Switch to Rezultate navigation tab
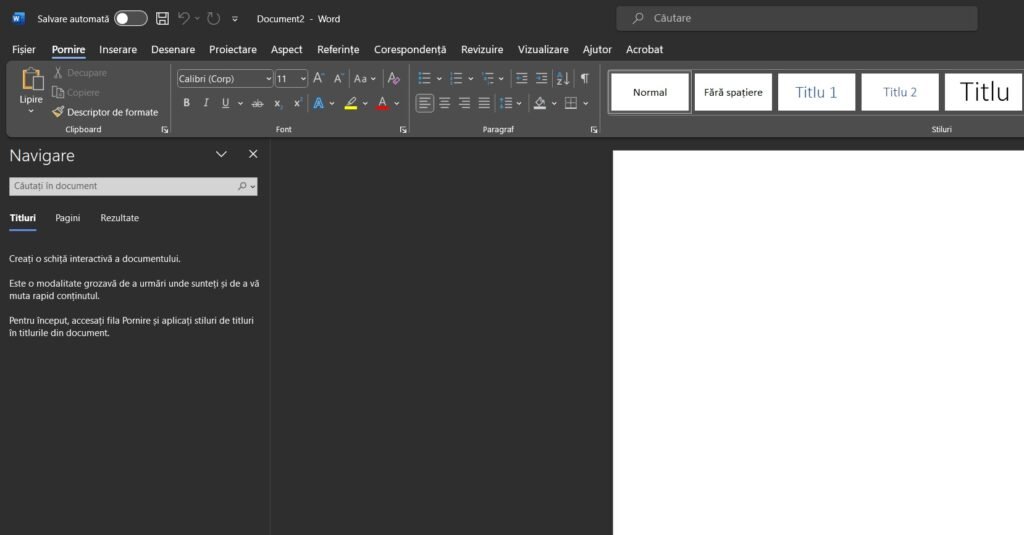This screenshot has width=1024, height=535. pyautogui.click(x=120, y=218)
